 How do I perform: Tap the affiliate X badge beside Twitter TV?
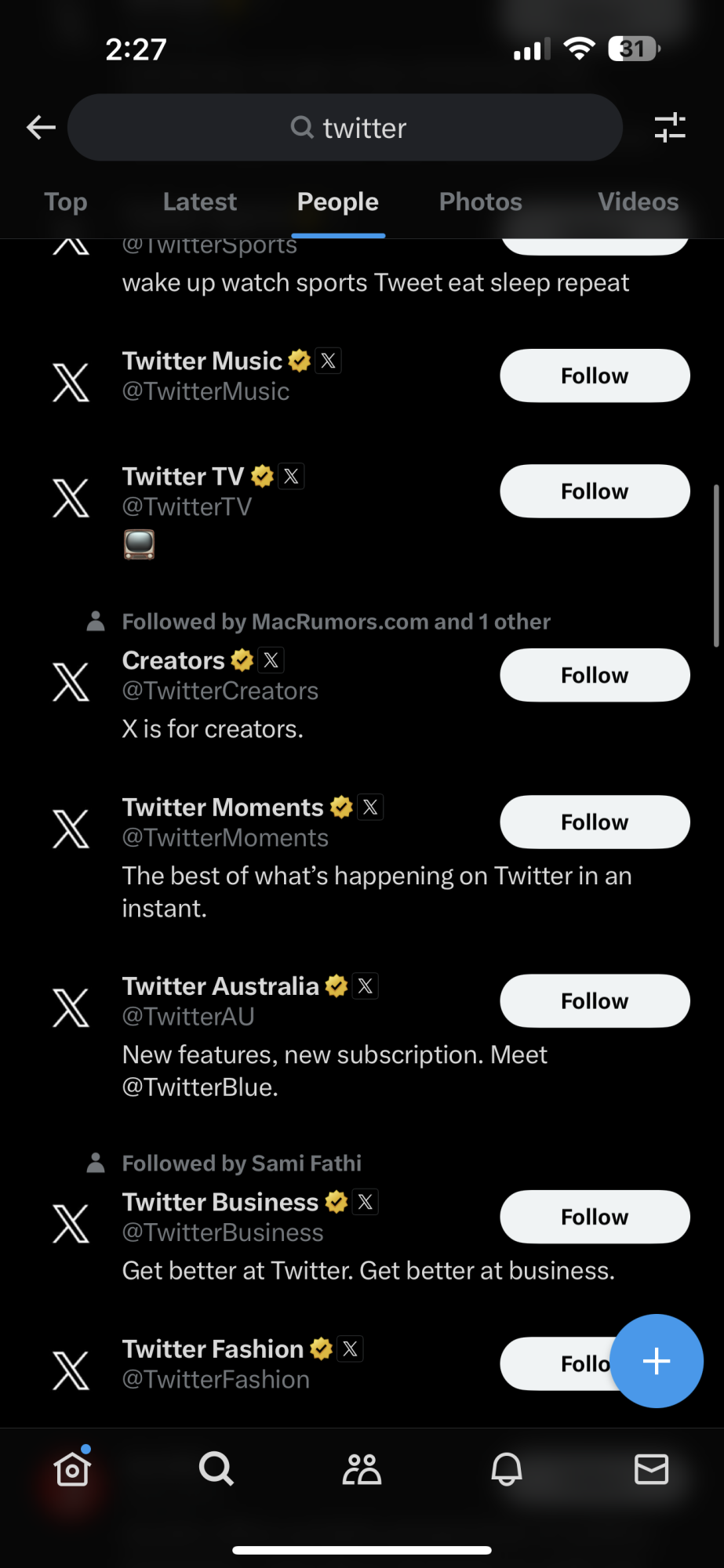click(292, 476)
